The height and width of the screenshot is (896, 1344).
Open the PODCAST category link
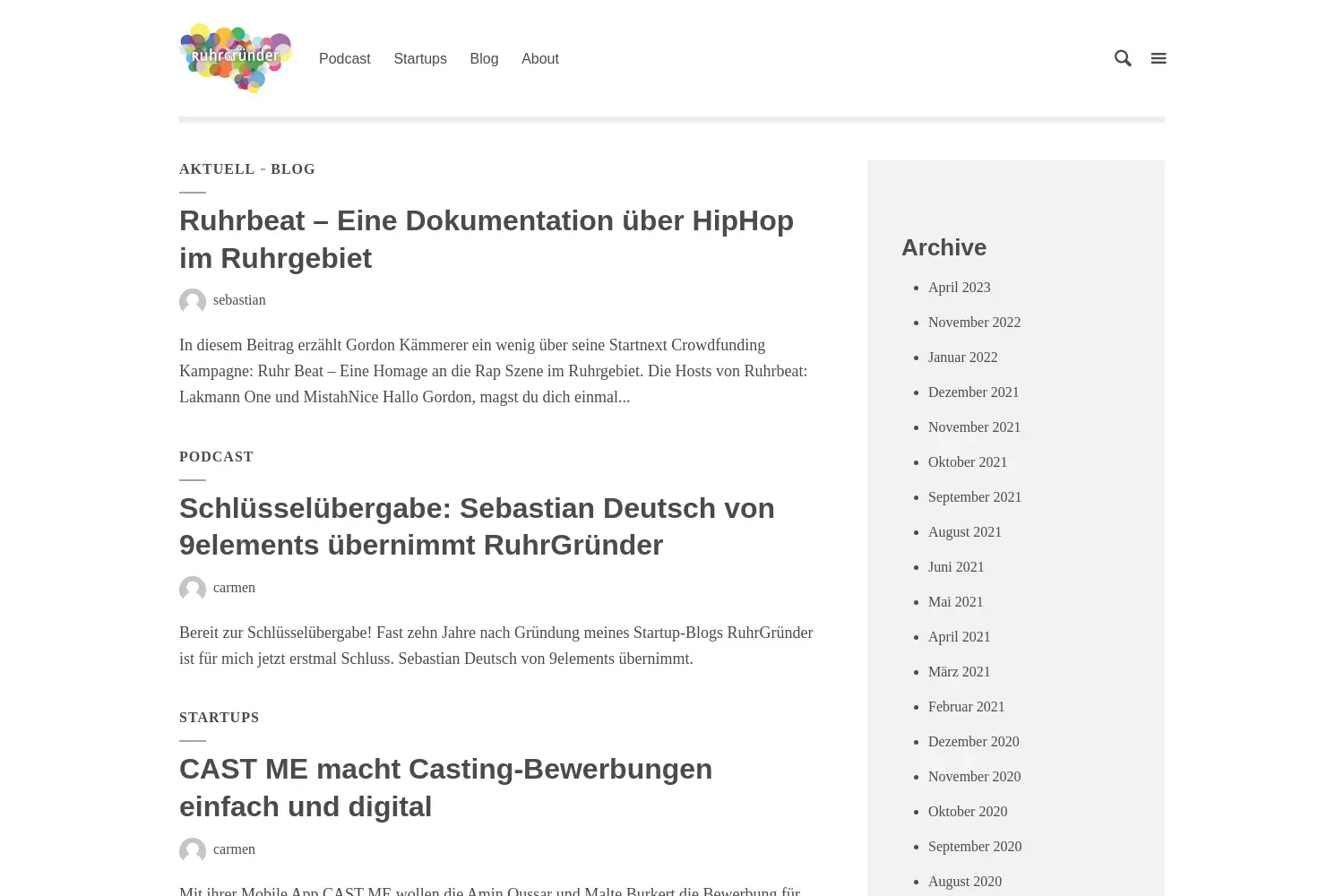216,457
